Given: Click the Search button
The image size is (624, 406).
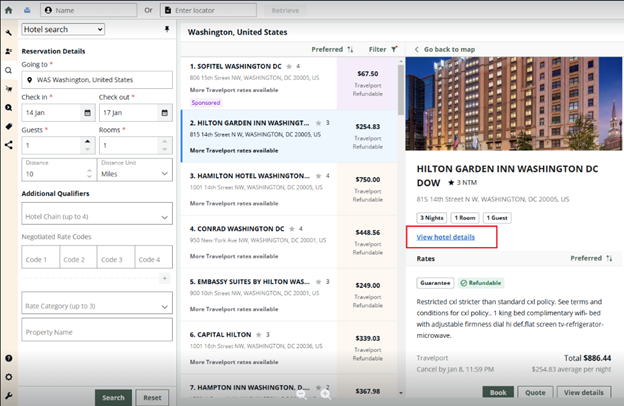Looking at the screenshot, I should (113, 398).
